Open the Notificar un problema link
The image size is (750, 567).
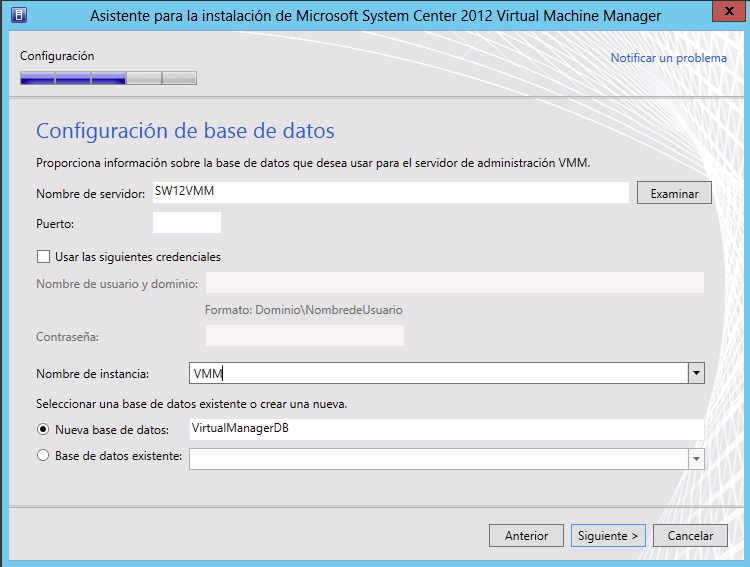click(668, 58)
